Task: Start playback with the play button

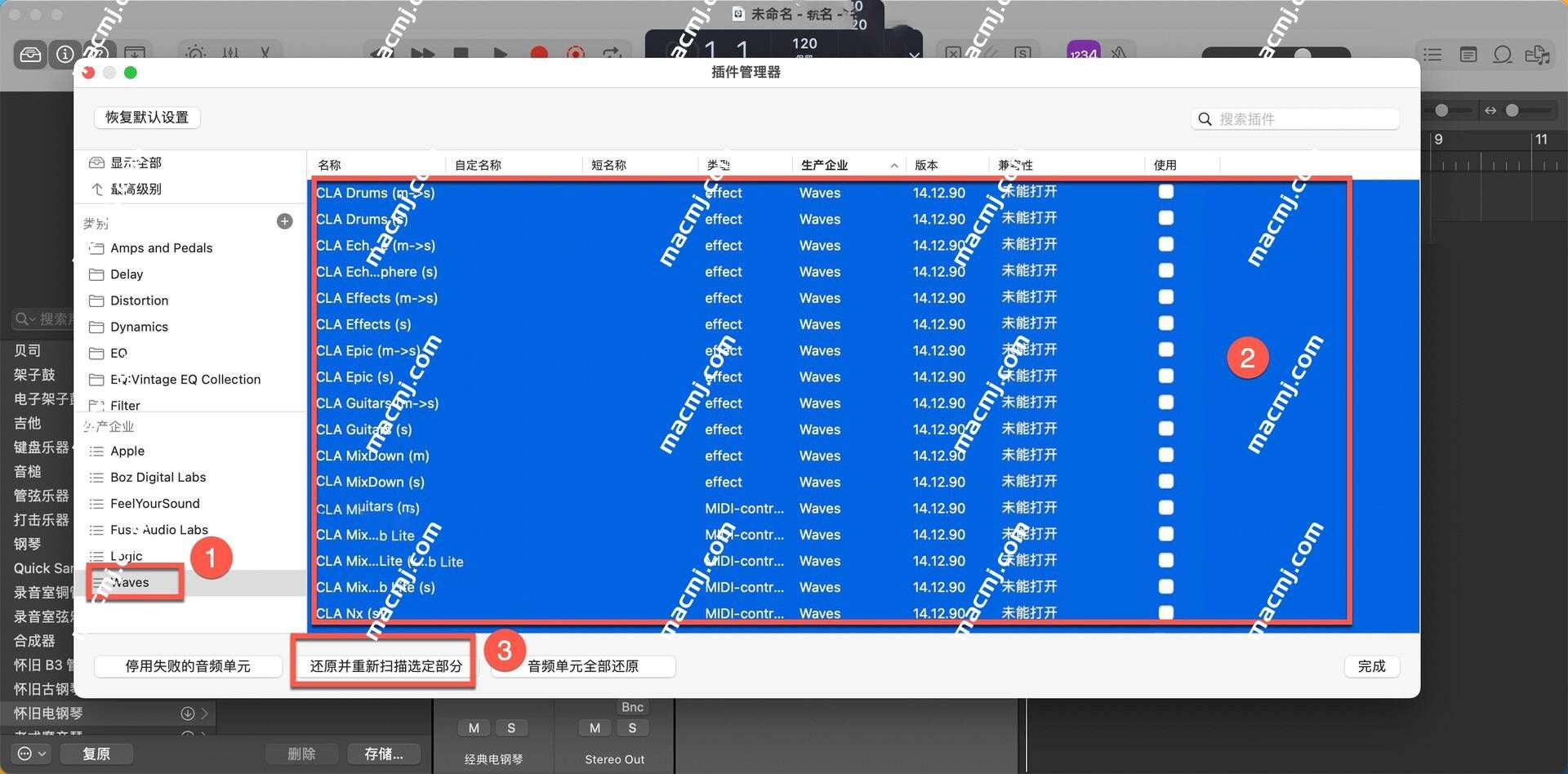Action: (x=500, y=53)
